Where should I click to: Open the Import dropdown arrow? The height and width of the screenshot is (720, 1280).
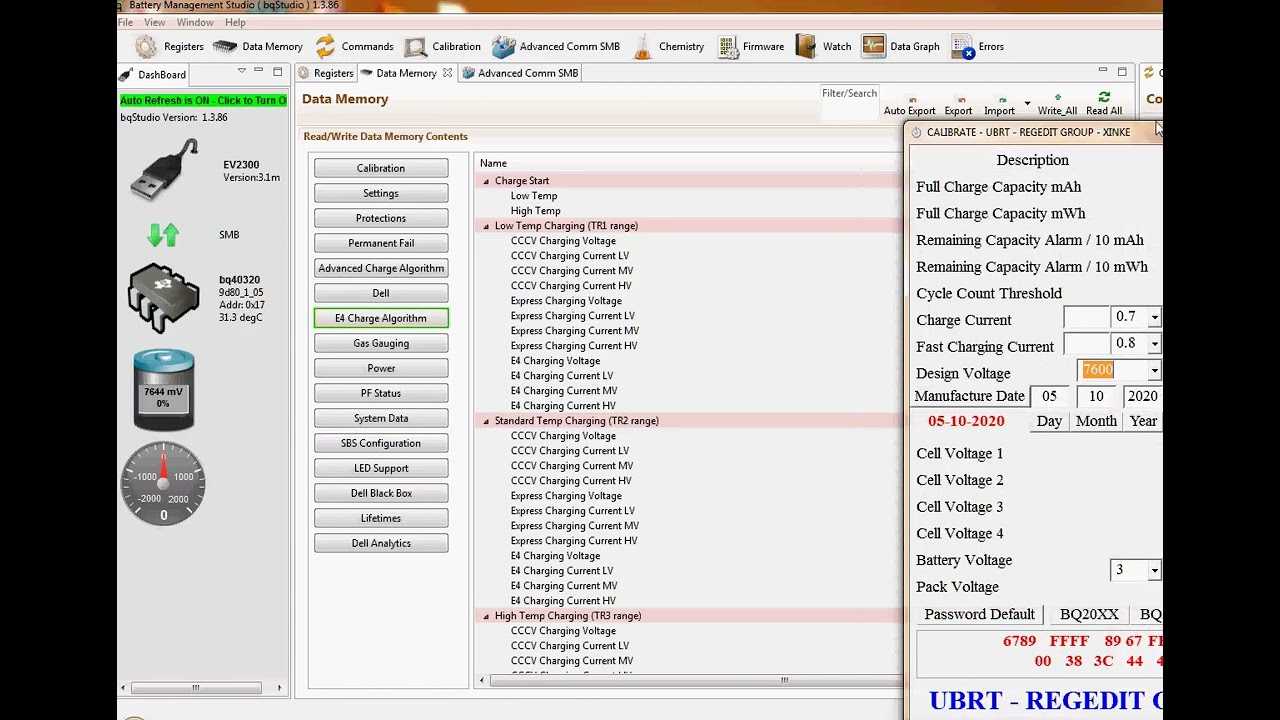1027,104
